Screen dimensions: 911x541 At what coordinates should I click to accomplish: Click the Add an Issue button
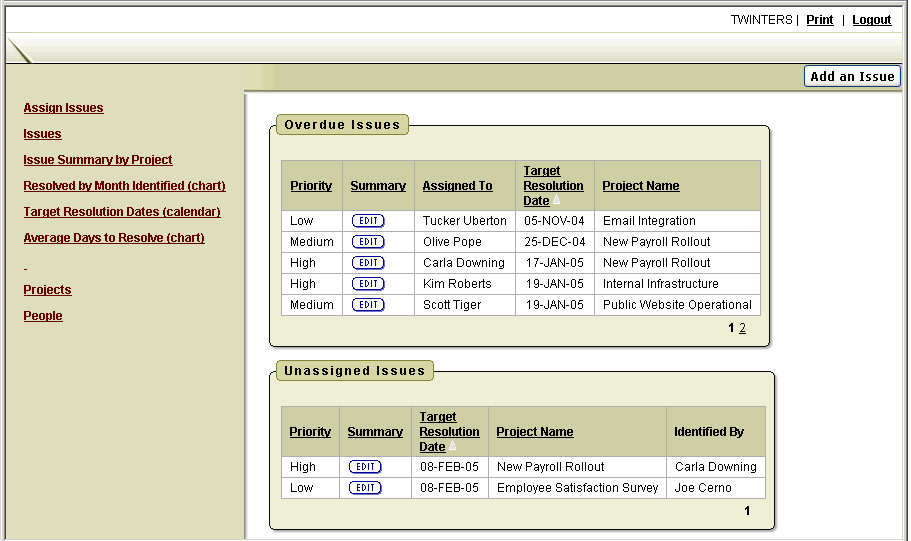point(852,77)
